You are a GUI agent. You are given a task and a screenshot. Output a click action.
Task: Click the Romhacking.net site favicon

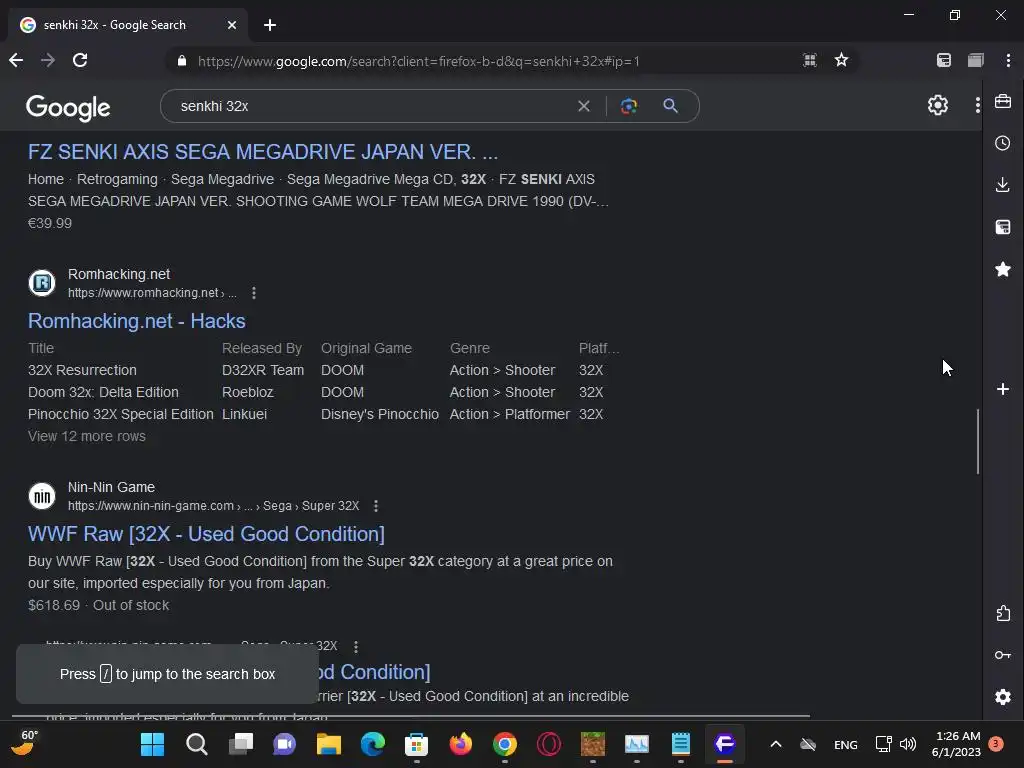42,283
